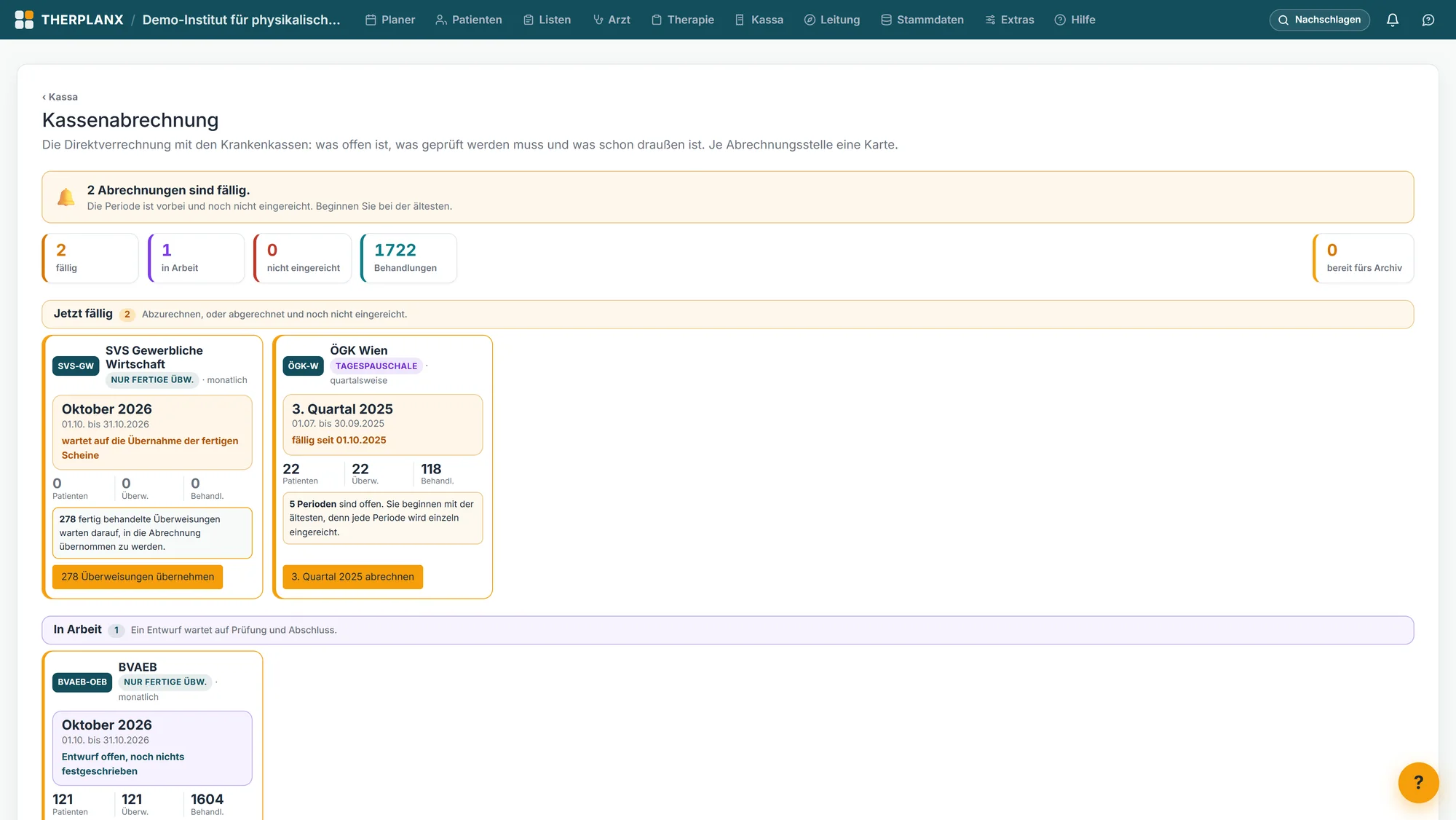The height and width of the screenshot is (820, 1456).
Task: Open the Leitung menu
Action: [x=832, y=20]
